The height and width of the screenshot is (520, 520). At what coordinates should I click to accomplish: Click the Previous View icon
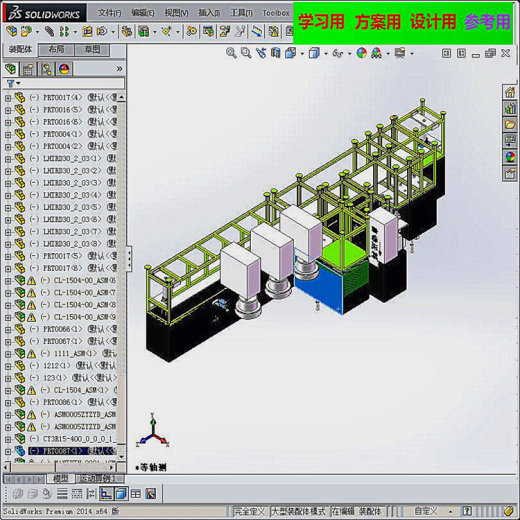261,53
